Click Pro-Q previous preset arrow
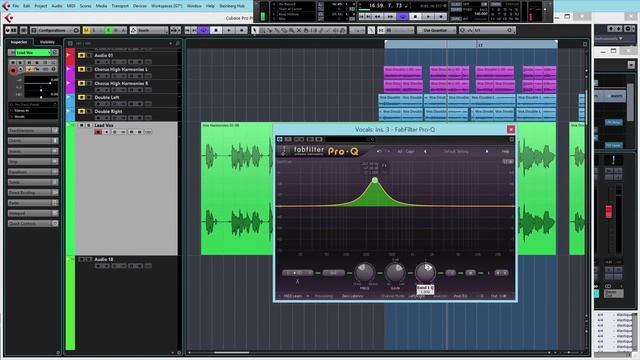Image resolution: width=640 pixels, height=360 pixels. [x=425, y=151]
